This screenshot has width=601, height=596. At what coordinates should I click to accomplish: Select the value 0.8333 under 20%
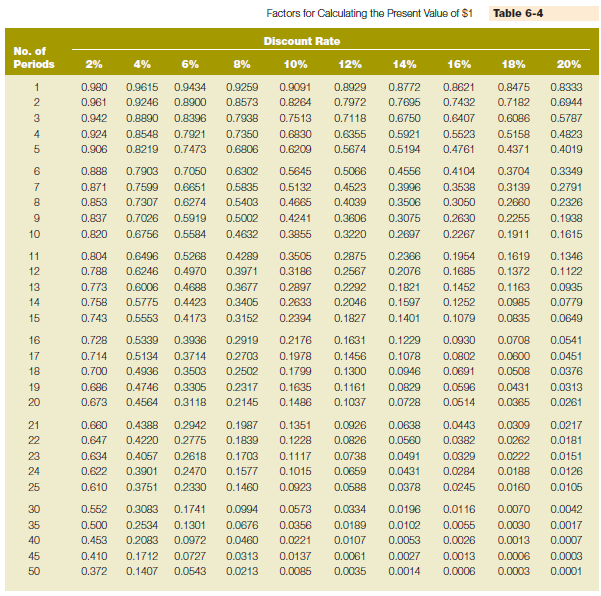coord(567,87)
